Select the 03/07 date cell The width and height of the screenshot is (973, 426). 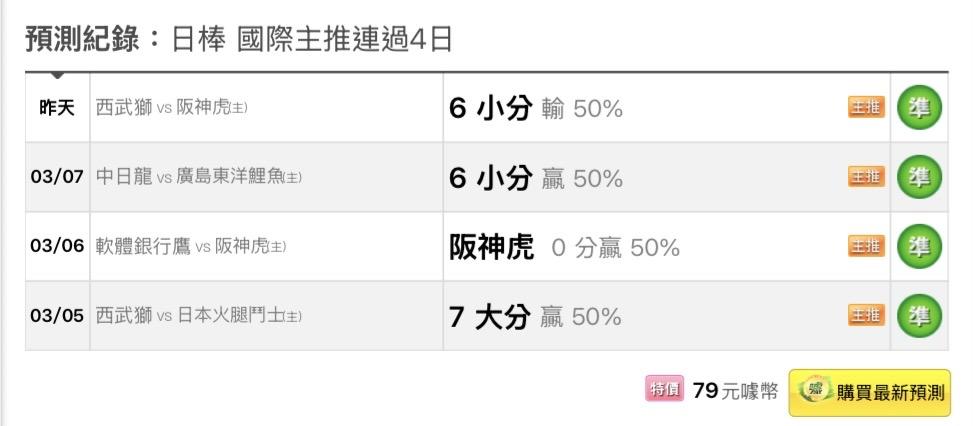click(x=57, y=178)
